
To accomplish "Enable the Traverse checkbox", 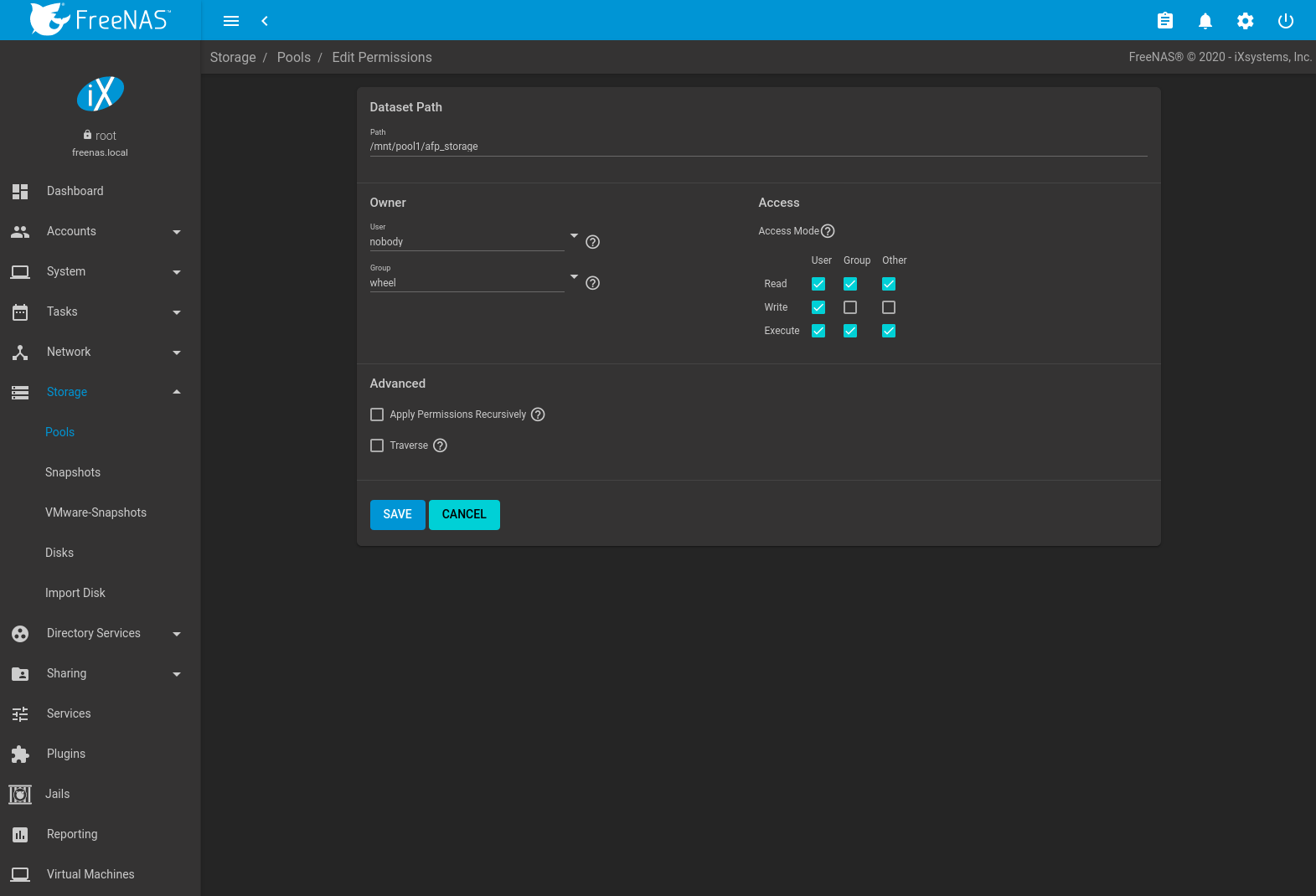I will [x=377, y=445].
